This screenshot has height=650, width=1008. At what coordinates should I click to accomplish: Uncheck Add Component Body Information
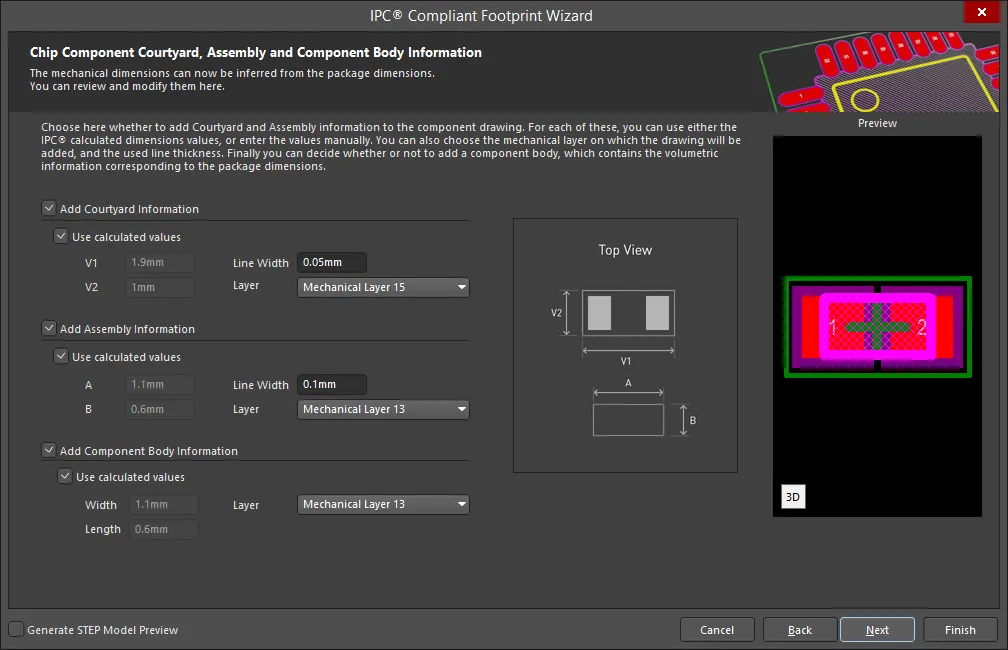[49, 450]
